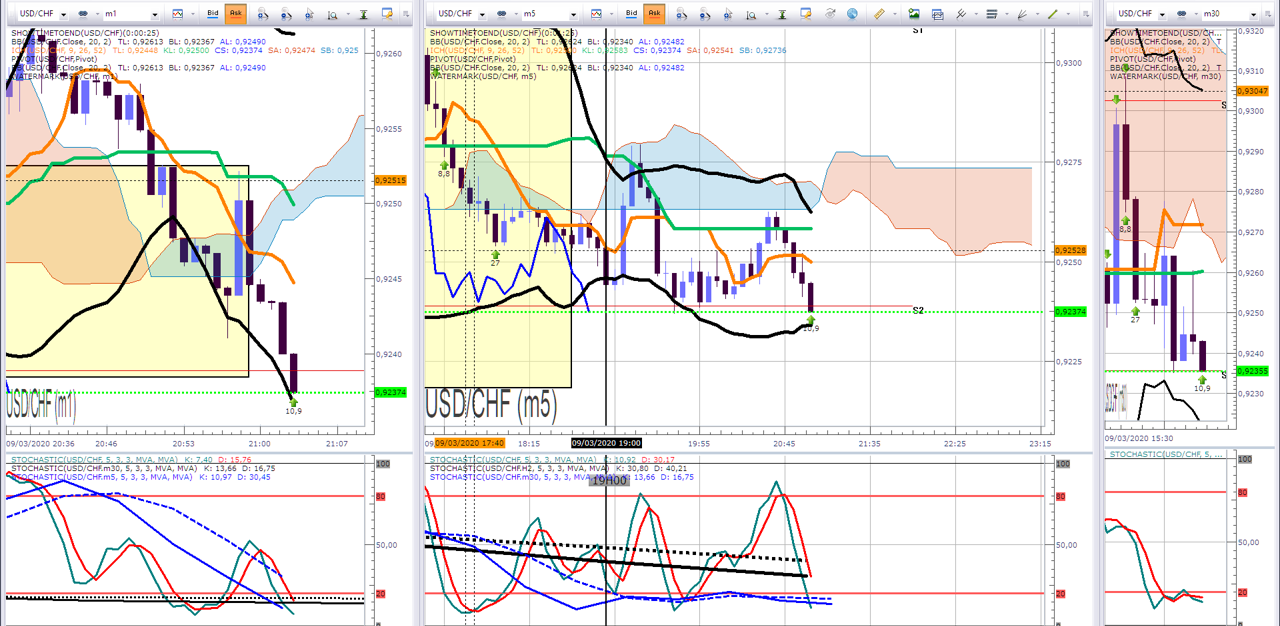Click the chart type icon in m1 toolbar
Viewport: 1280px width, 626px height.
[x=178, y=14]
